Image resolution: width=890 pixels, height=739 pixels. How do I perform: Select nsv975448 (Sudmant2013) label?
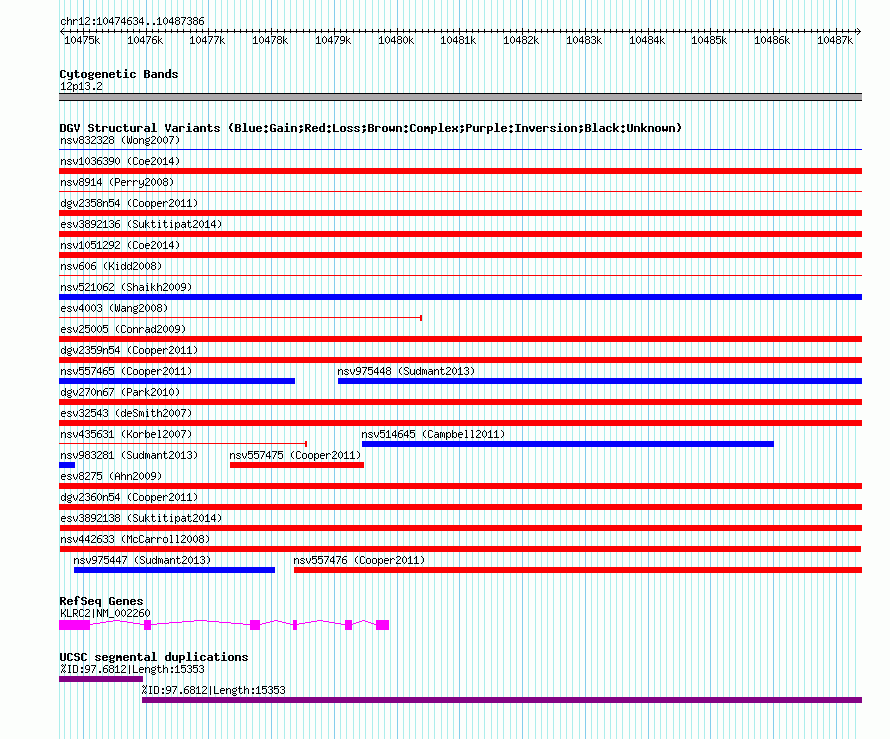click(x=406, y=371)
